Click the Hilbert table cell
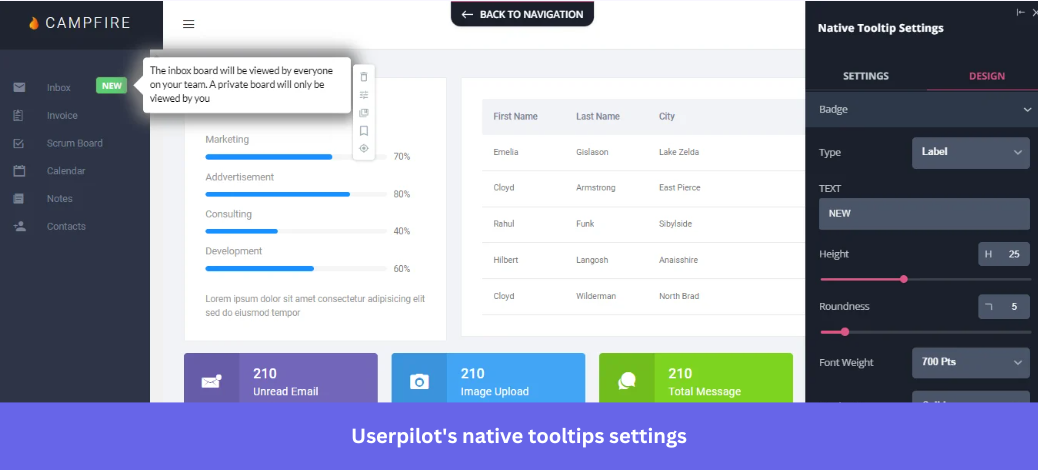Viewport: 1038px width, 470px height. click(505, 260)
